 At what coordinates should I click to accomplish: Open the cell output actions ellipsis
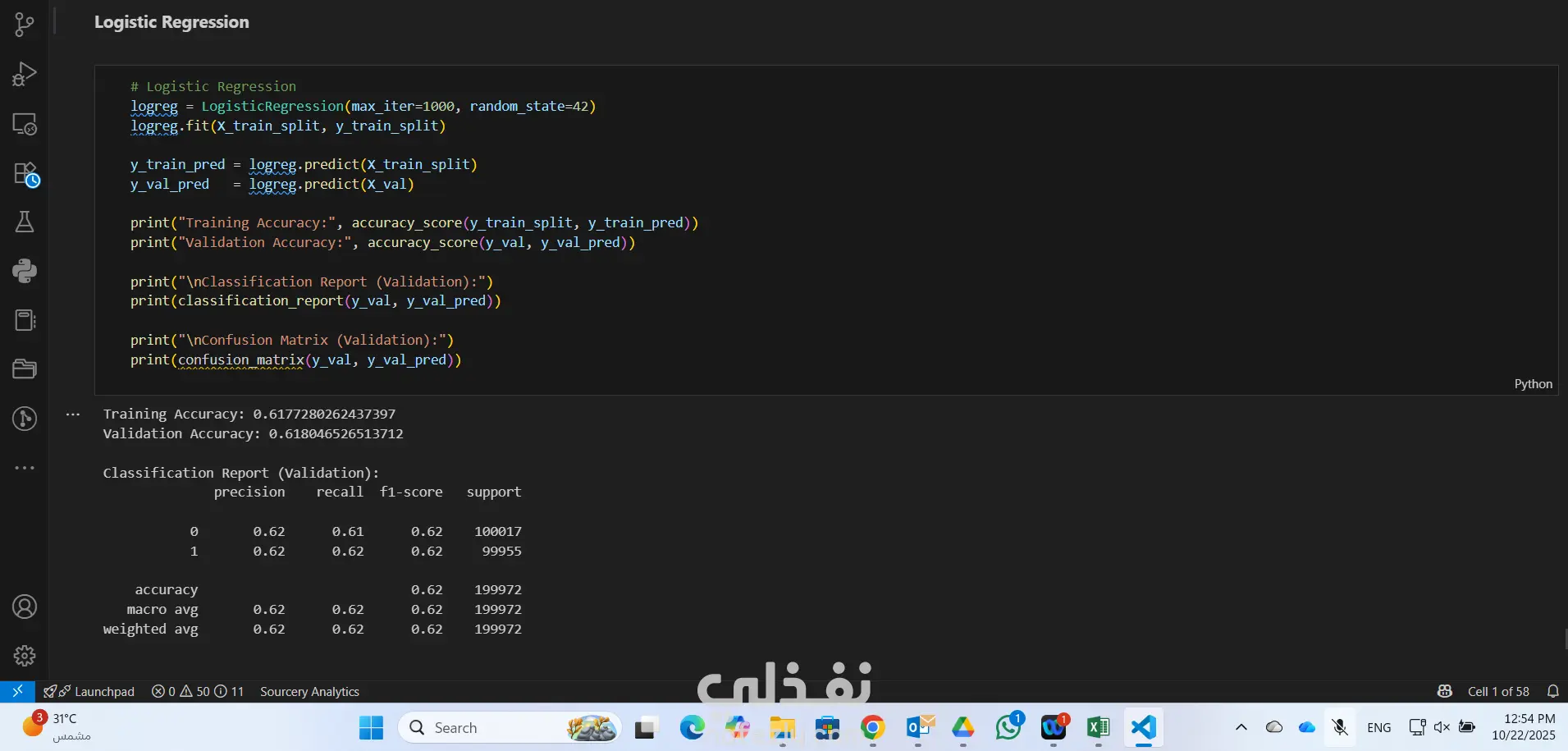click(x=73, y=414)
